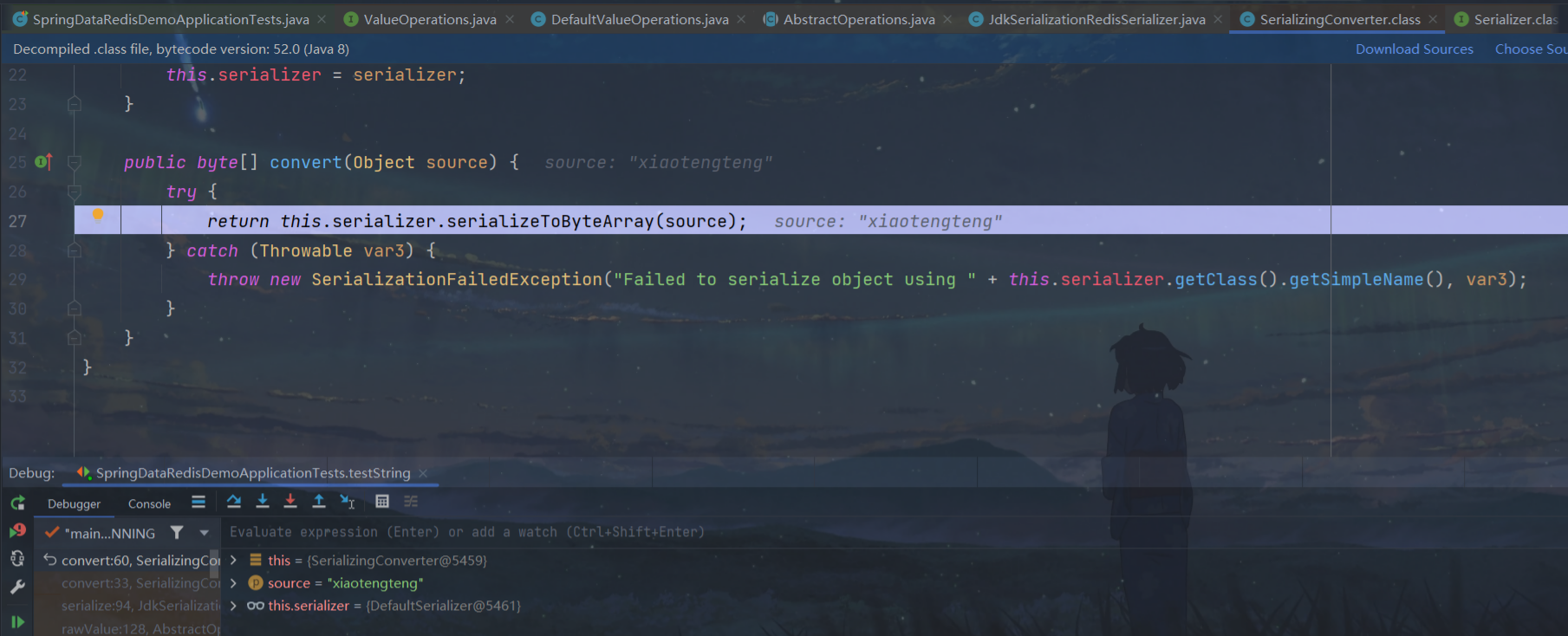Expand the 'this' variable node

coord(233,561)
